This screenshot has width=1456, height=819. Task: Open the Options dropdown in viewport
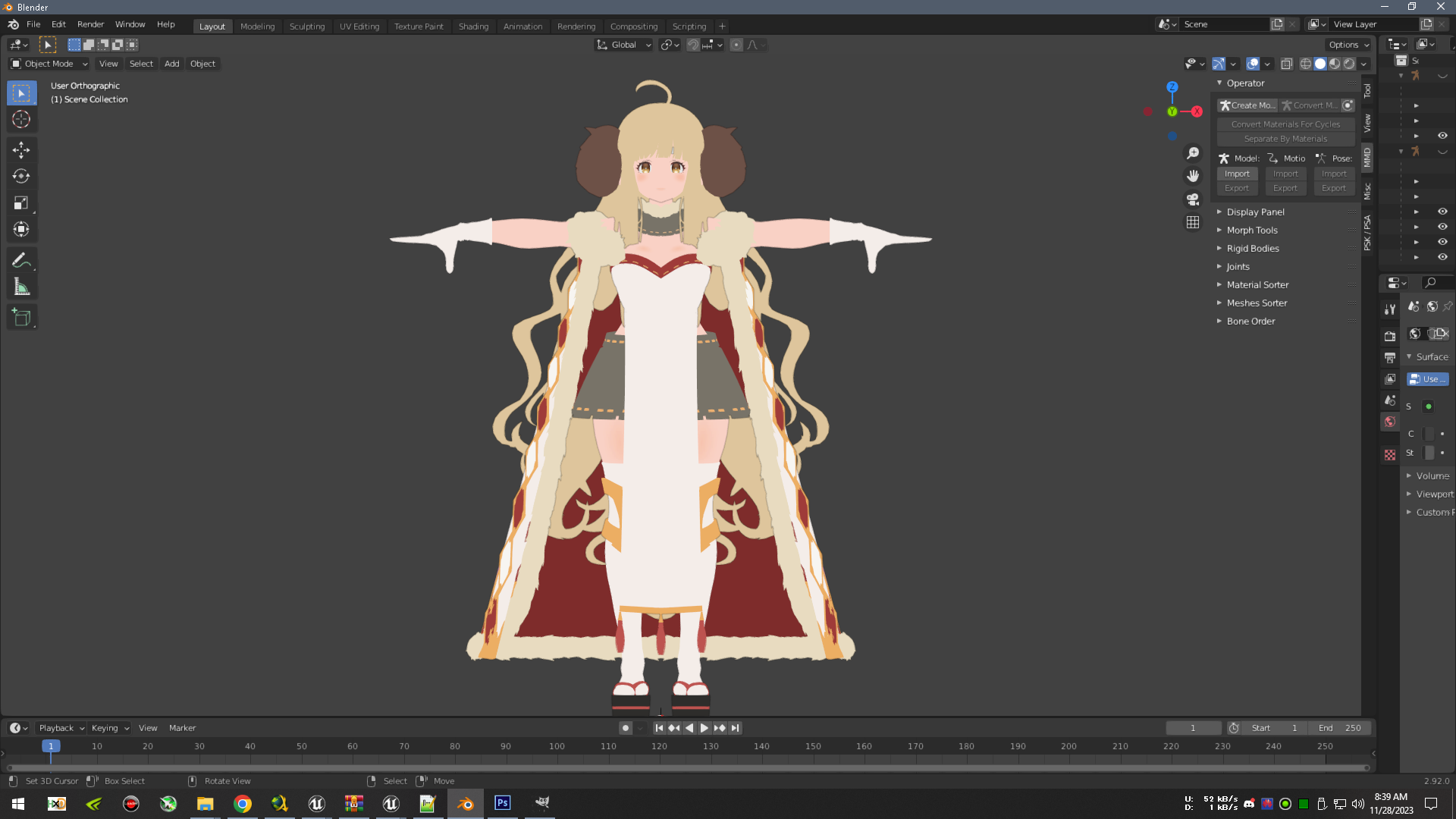click(x=1349, y=45)
